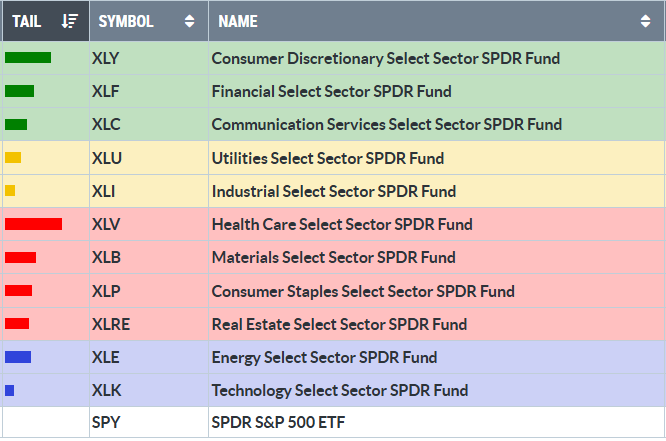Open Consumer Discretionary Select Sector SPDR Fund
The width and height of the screenshot is (666, 441).
click(x=385, y=58)
